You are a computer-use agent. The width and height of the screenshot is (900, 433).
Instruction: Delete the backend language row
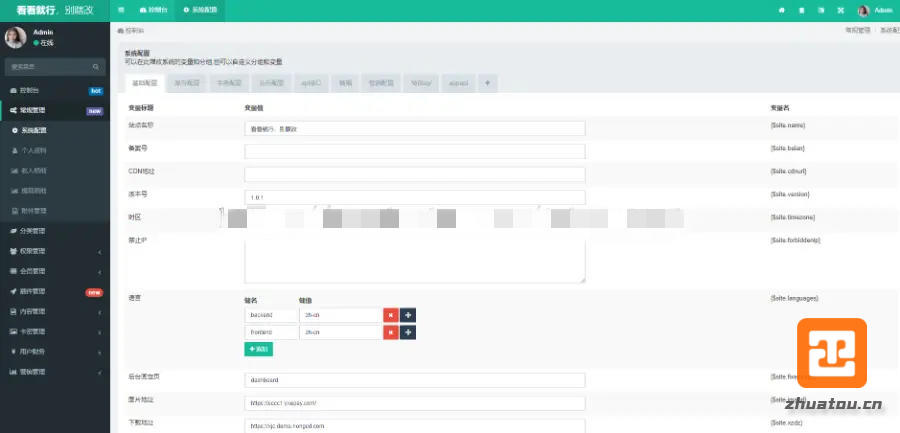390,315
